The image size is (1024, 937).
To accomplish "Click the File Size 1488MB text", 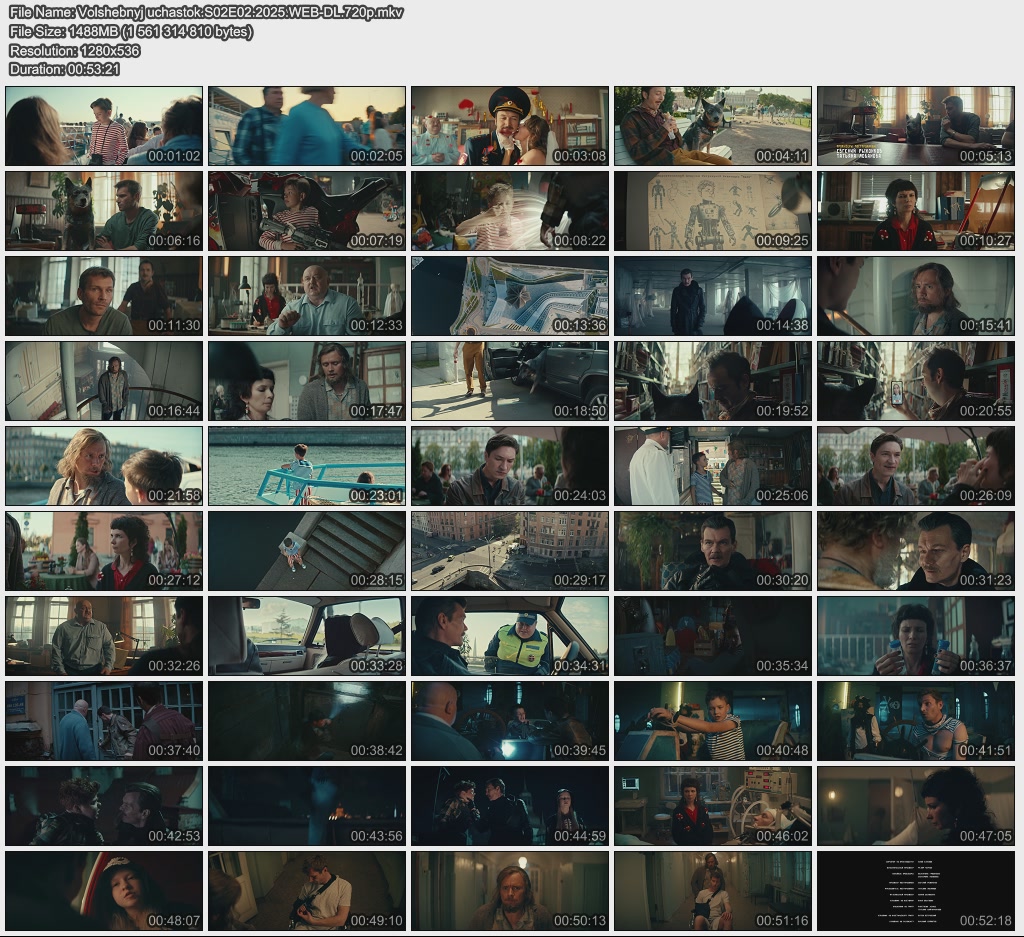I will 131,32.
